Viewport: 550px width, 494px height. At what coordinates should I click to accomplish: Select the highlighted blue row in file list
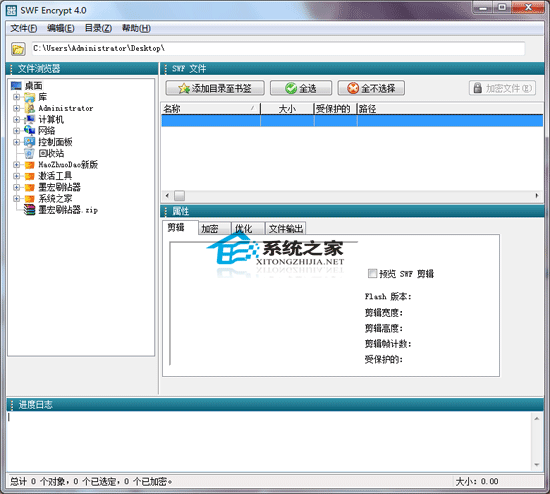click(x=352, y=121)
